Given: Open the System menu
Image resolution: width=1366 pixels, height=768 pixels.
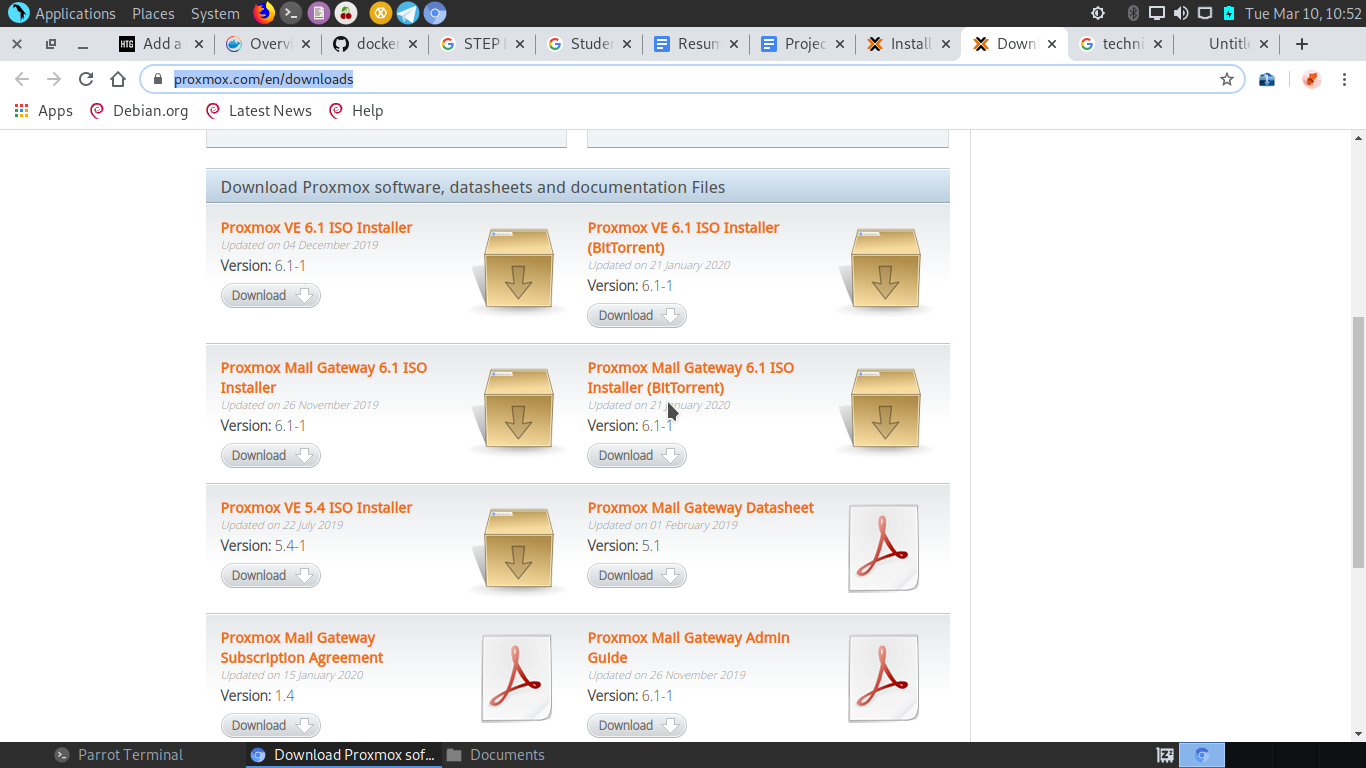Looking at the screenshot, I should 215,13.
